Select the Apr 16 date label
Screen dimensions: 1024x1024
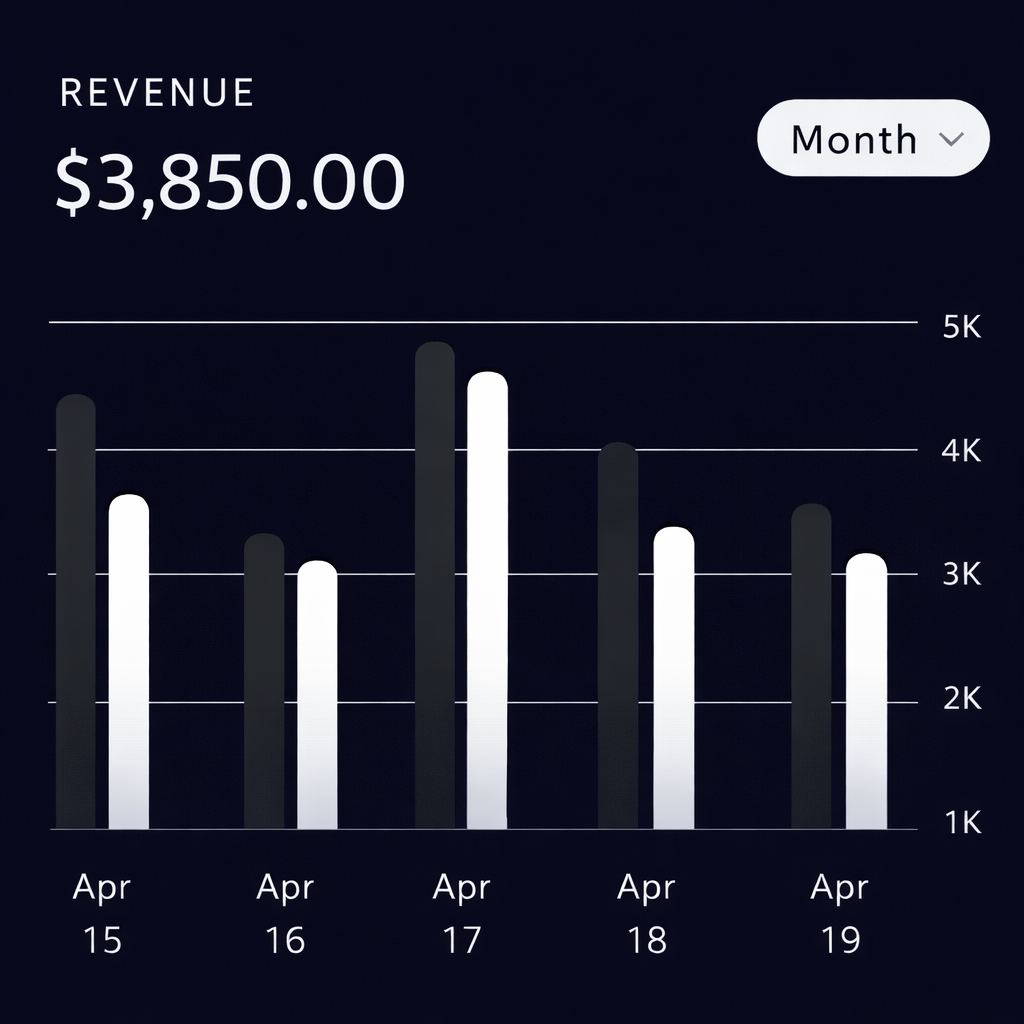tap(285, 913)
